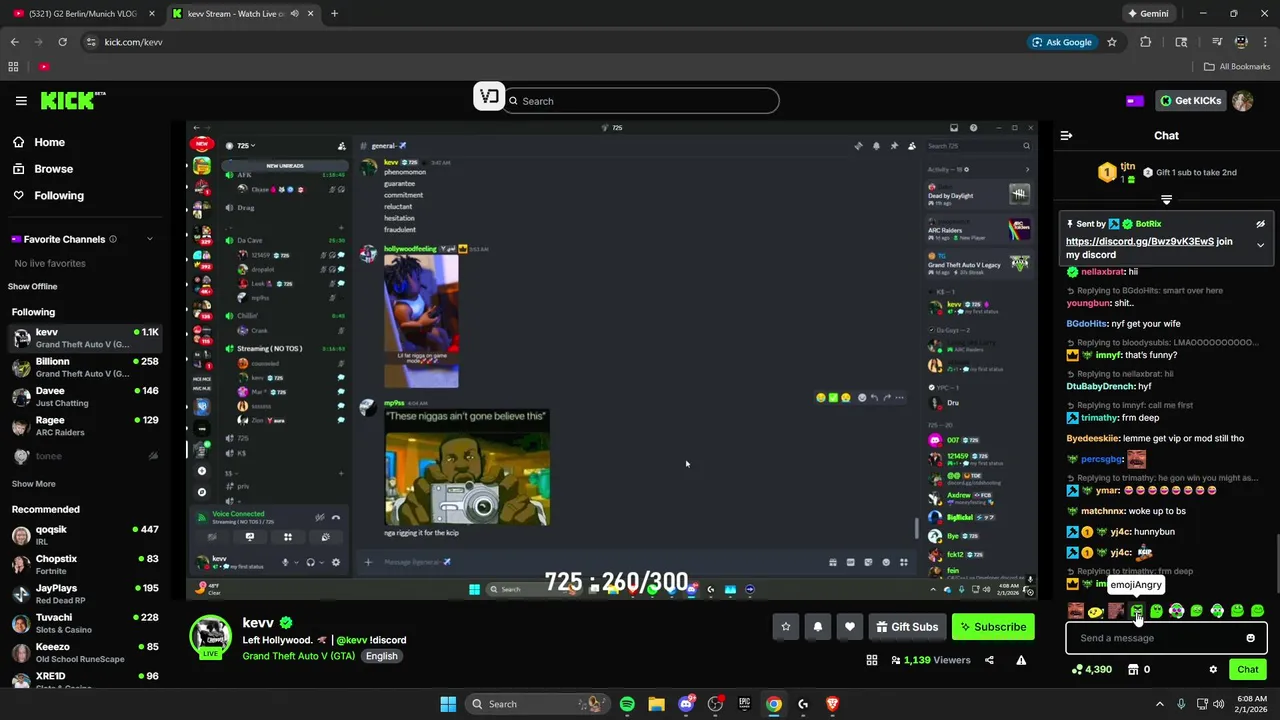The height and width of the screenshot is (720, 1280).
Task: Collapse the Favorite Channels section
Action: tap(150, 239)
